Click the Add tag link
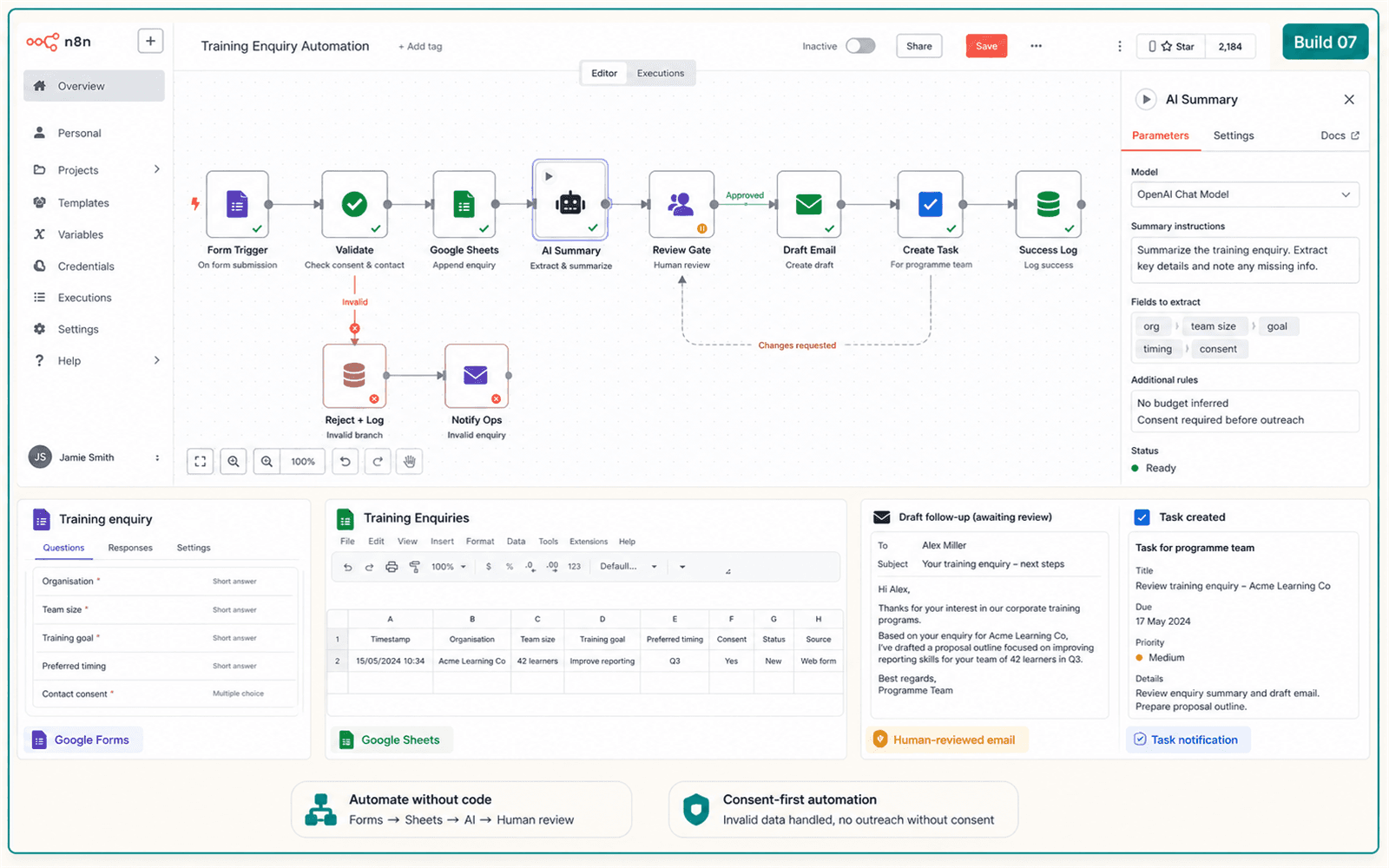Image resolution: width=1389 pixels, height=868 pixels. tap(420, 47)
